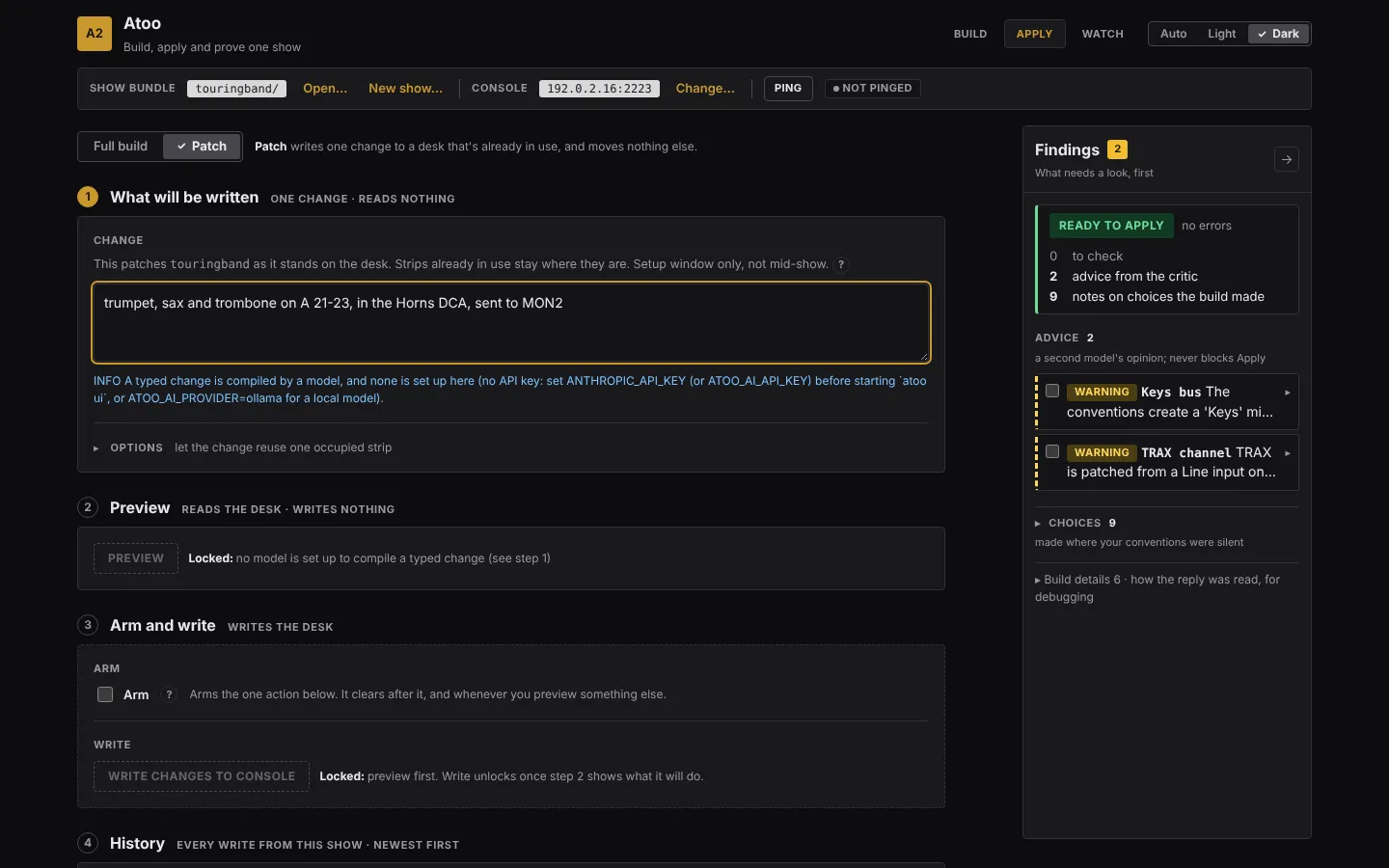Click '2 advice from the critic' row

tap(1124, 277)
